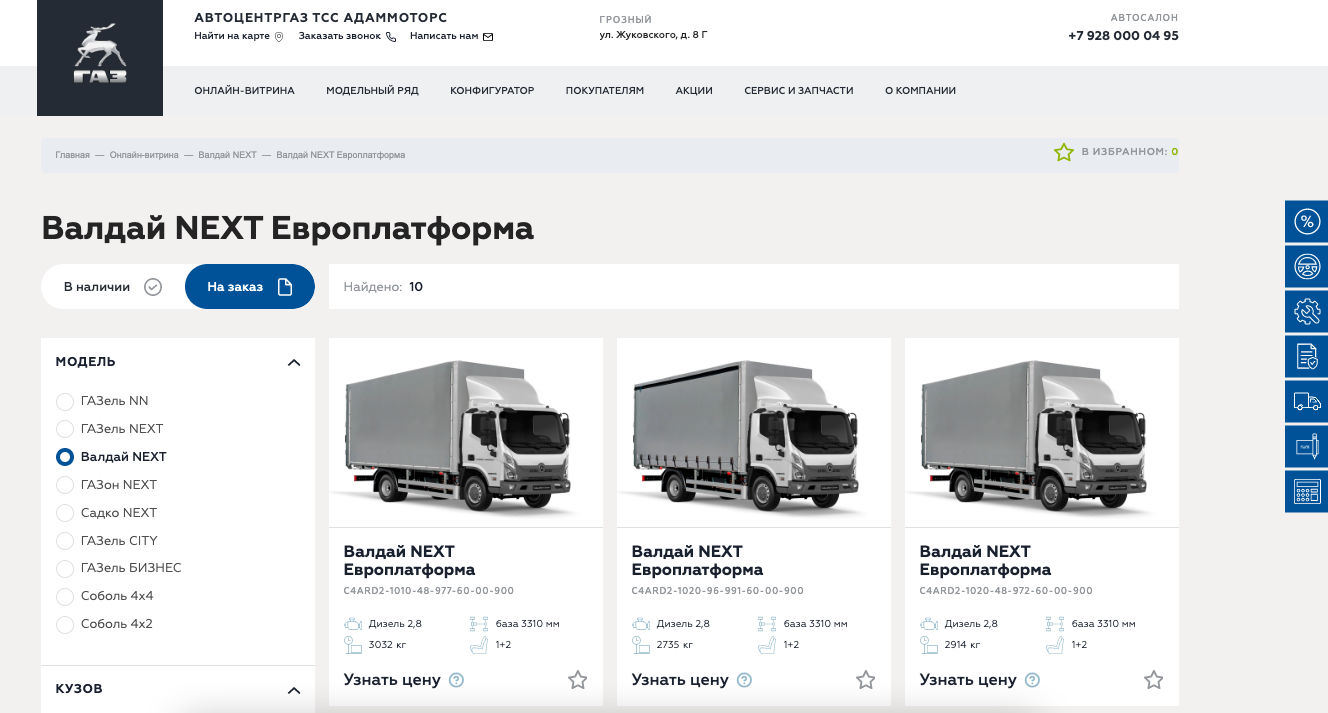Click the document icon in На заказ
The width and height of the screenshot is (1328, 713).
[x=285, y=287]
